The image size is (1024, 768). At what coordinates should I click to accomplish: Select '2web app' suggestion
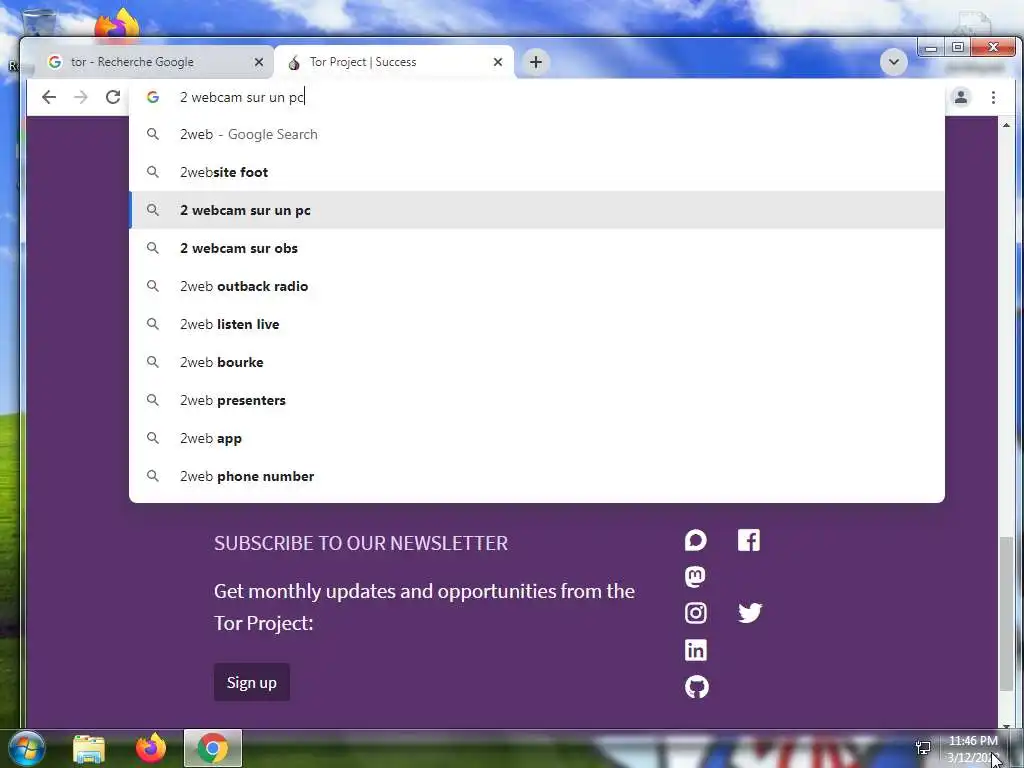[537, 438]
